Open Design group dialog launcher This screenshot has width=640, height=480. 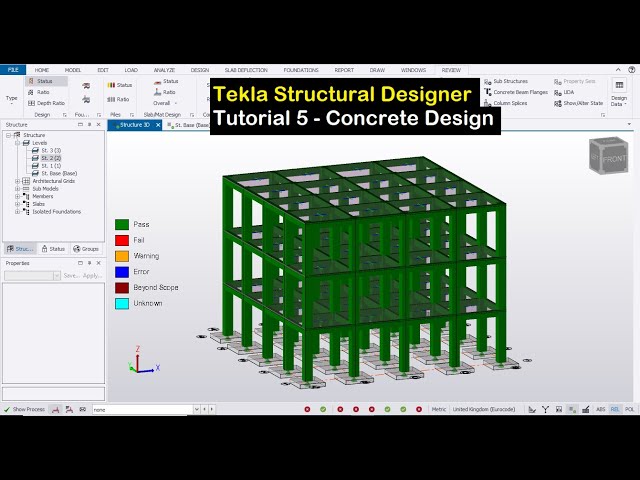coord(64,115)
